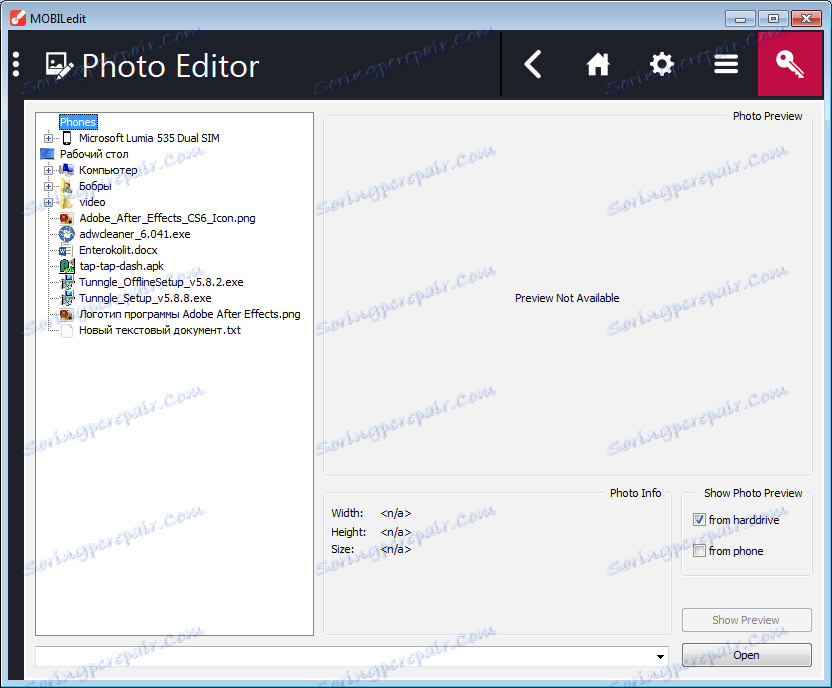
Task: Select Новый текстовый документ.txt
Action: click(x=160, y=330)
